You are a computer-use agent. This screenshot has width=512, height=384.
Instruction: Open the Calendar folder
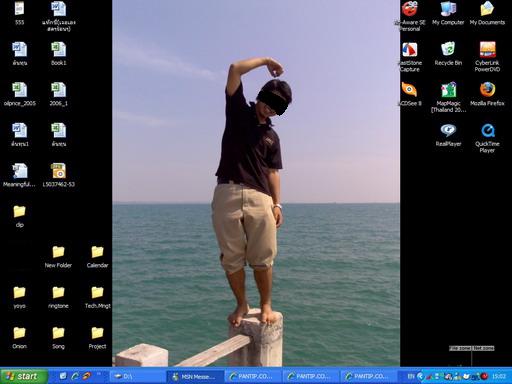(x=97, y=257)
